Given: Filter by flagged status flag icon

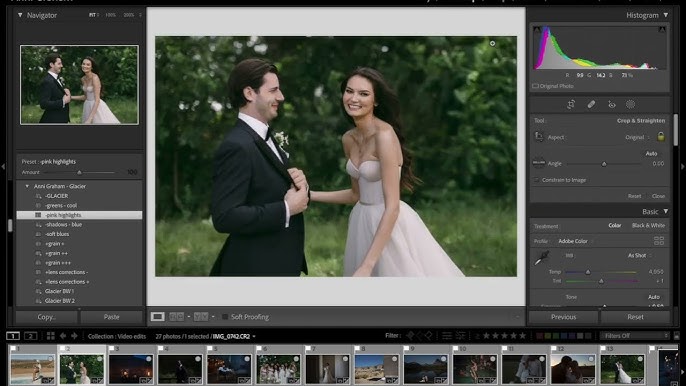Looking at the screenshot, I should point(410,336).
